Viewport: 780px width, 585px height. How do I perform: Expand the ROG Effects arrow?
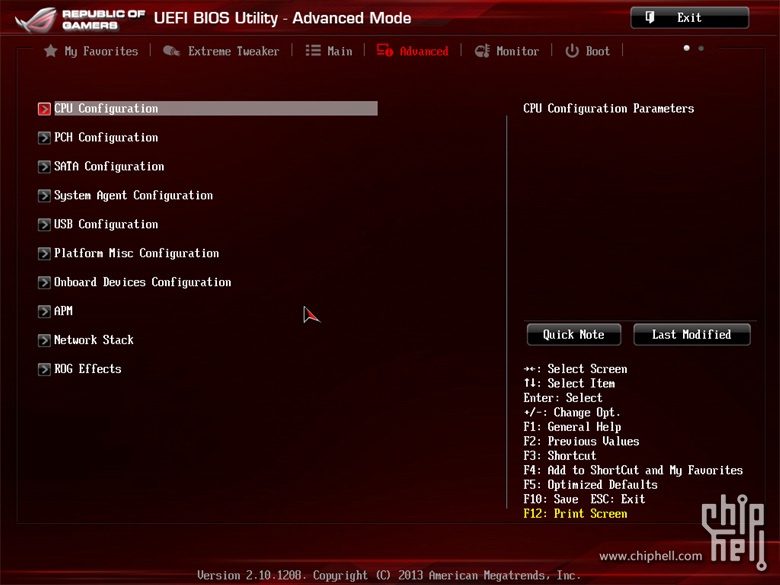coord(44,369)
